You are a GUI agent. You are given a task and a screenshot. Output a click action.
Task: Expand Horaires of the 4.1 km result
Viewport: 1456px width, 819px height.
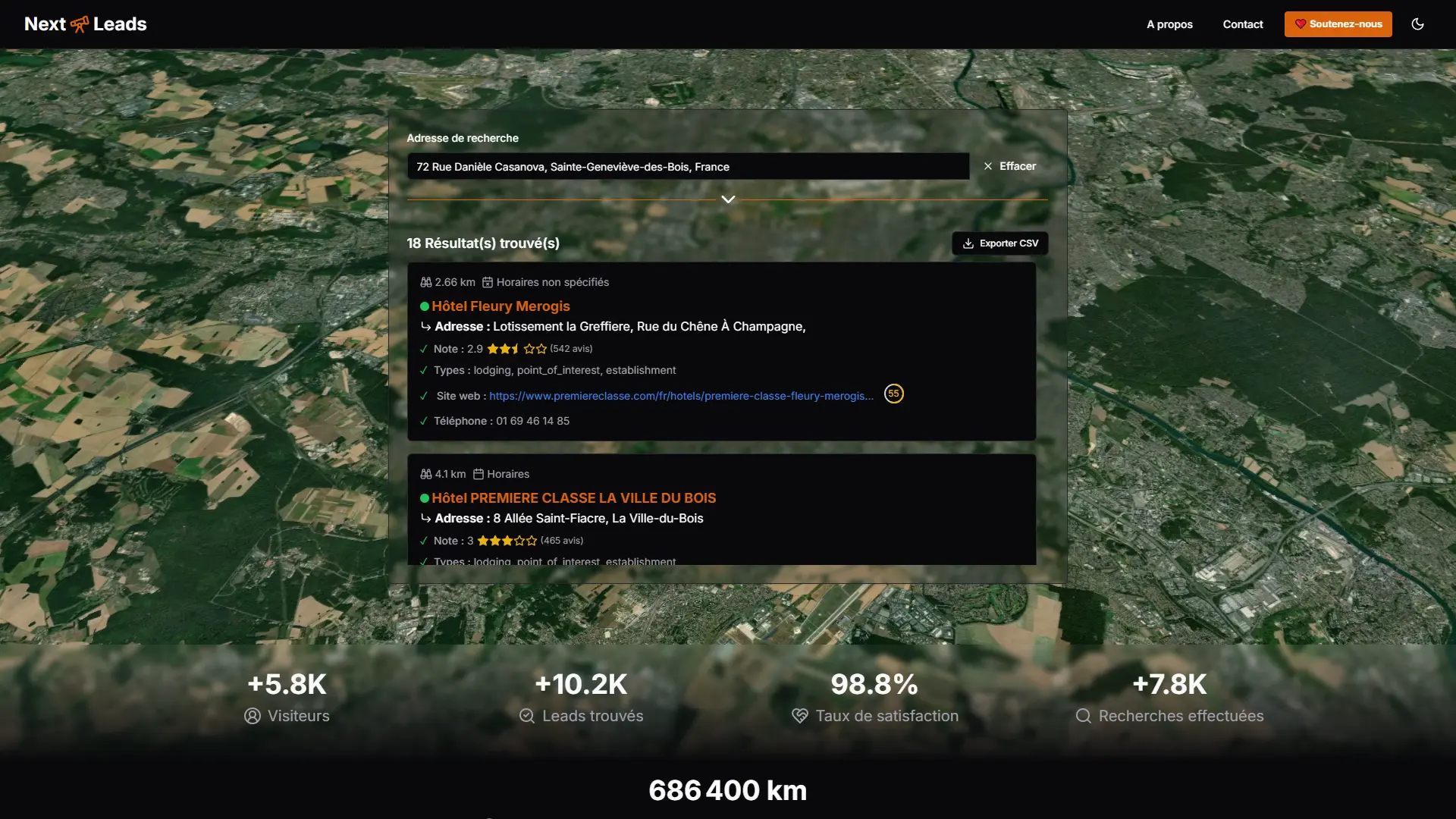click(501, 474)
